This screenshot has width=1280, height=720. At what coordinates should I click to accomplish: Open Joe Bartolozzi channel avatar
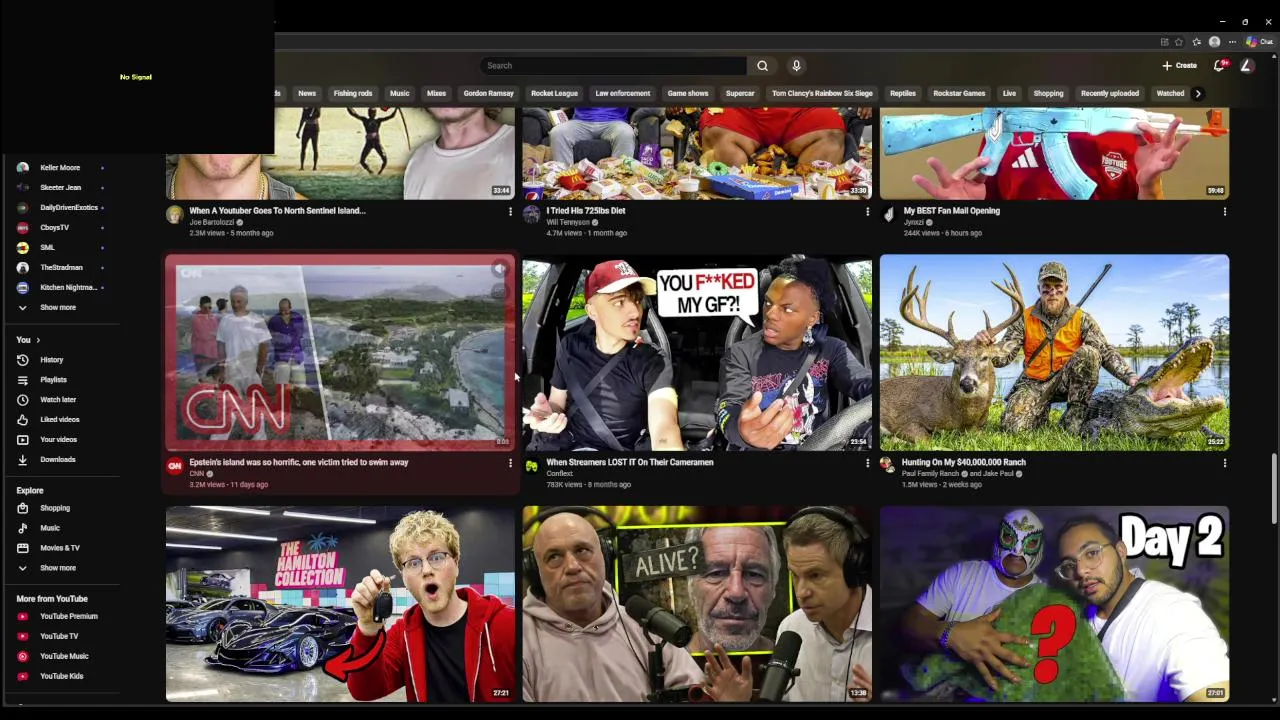[174, 214]
